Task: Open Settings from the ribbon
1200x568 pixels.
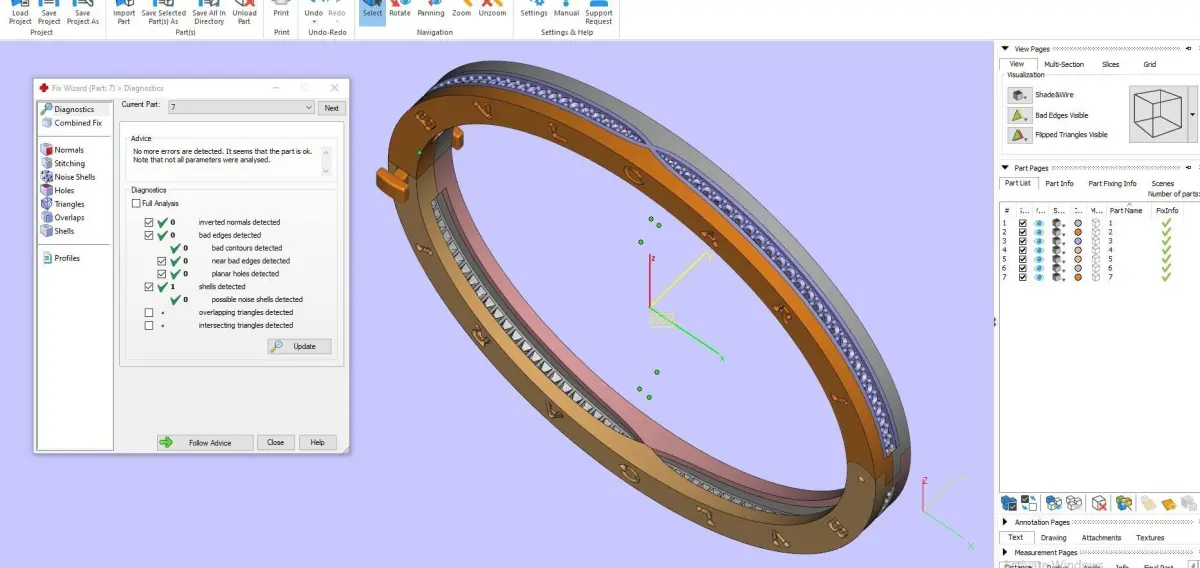Action: coord(534,10)
